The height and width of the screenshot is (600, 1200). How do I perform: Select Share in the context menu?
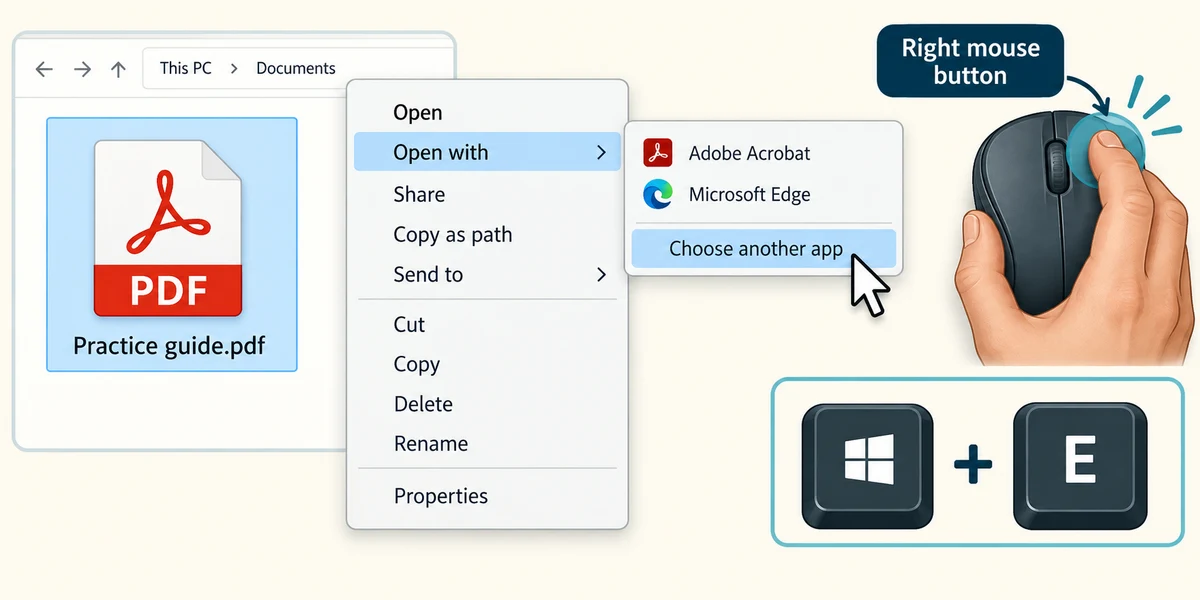pyautogui.click(x=487, y=195)
